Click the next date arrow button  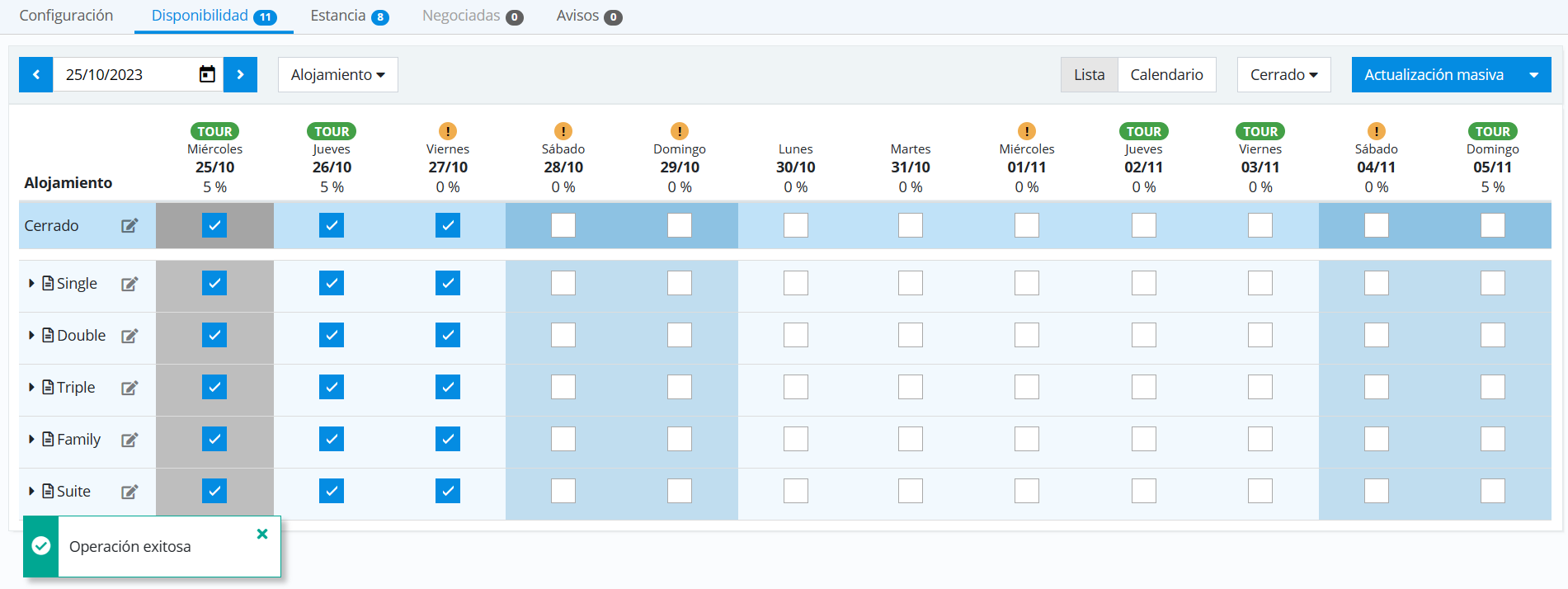[240, 75]
